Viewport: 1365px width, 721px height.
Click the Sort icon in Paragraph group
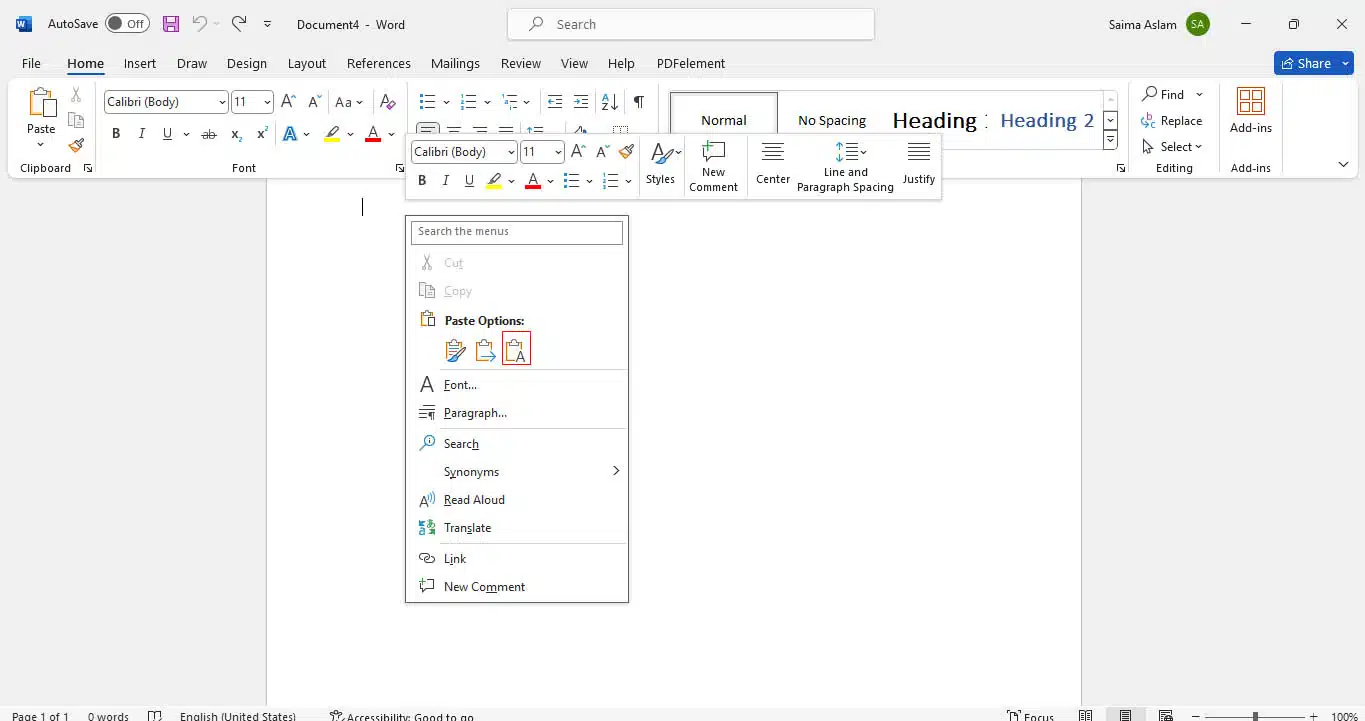pos(610,101)
